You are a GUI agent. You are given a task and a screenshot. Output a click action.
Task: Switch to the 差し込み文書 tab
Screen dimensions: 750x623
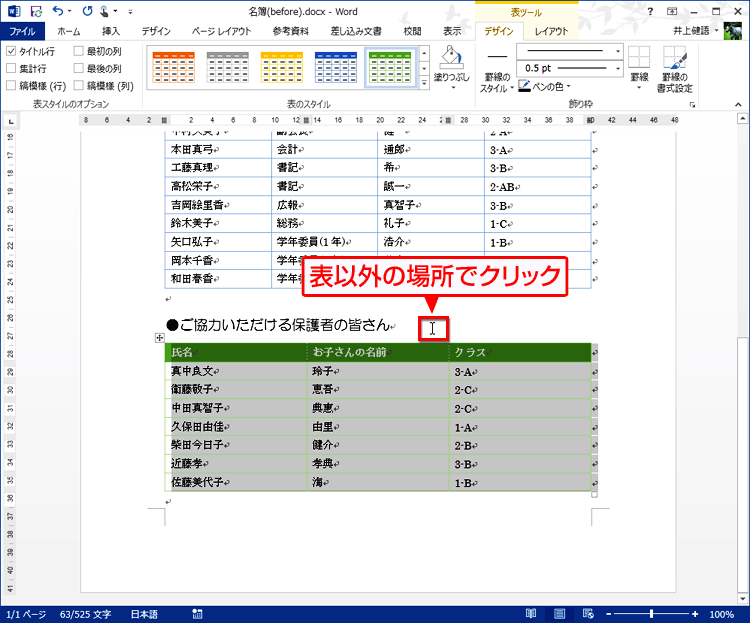(x=356, y=31)
